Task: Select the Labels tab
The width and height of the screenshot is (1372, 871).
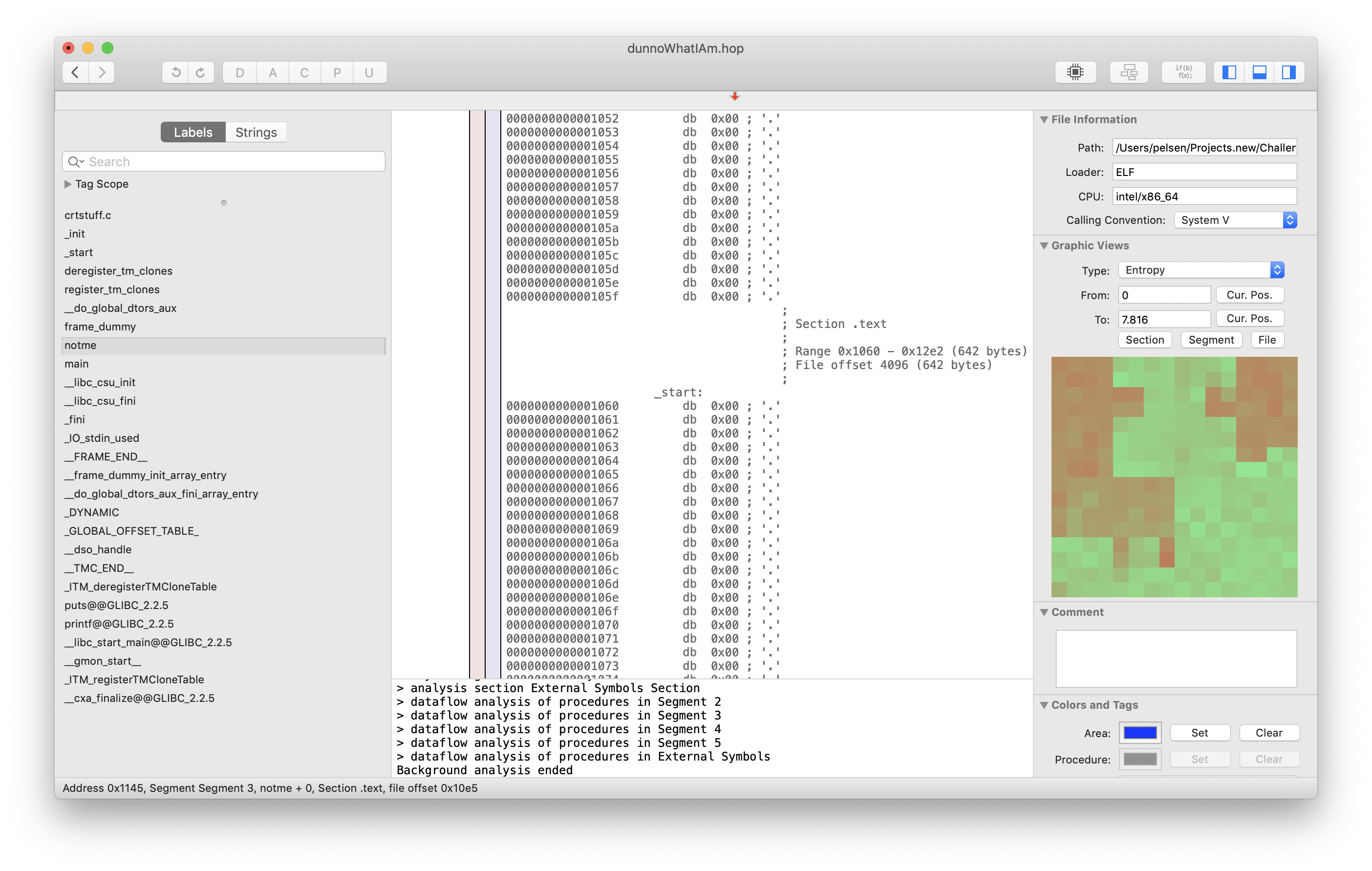Action: click(x=193, y=132)
